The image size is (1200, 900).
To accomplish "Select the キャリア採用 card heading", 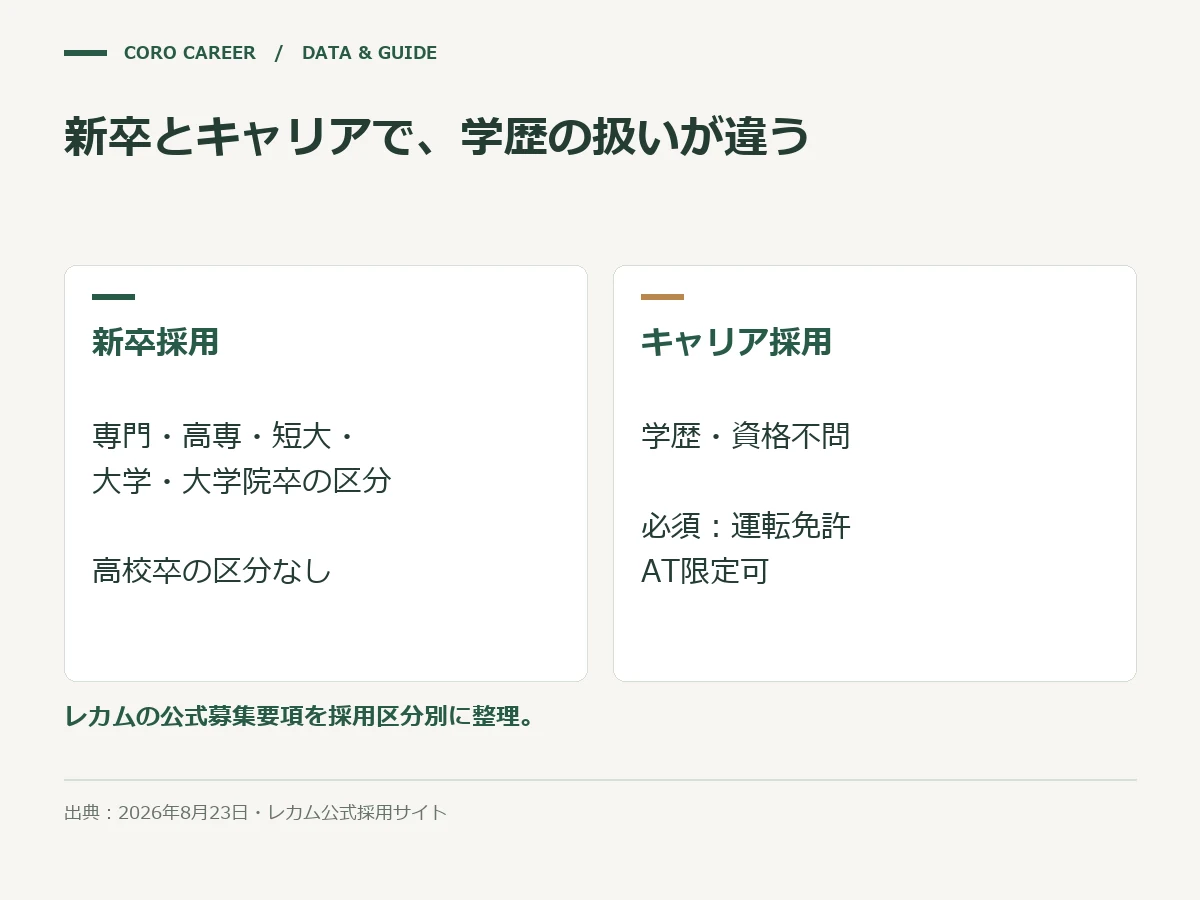I will [736, 342].
